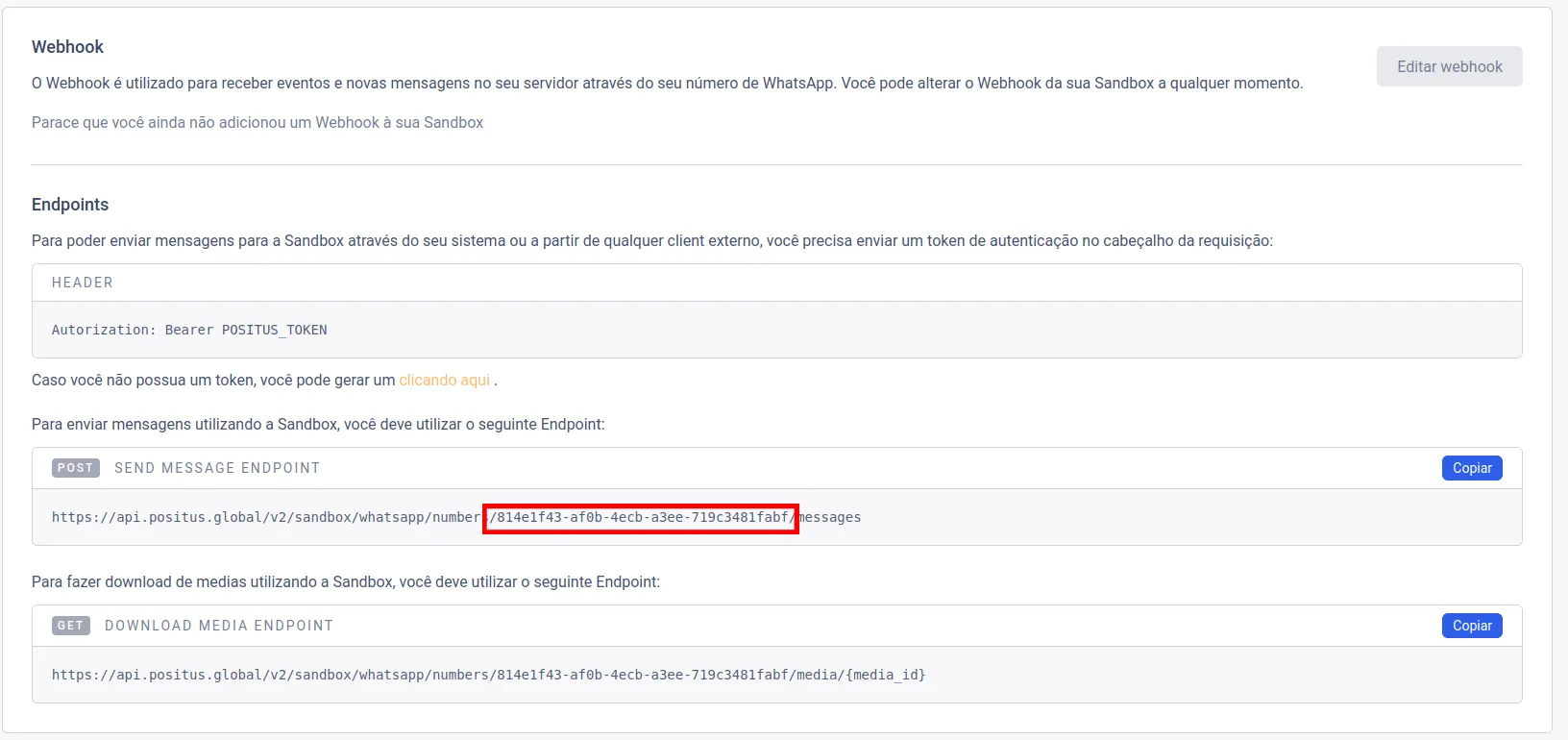
Task: Select the Autorization Bearer POSITUS_TOKEN header text
Action: [189, 330]
